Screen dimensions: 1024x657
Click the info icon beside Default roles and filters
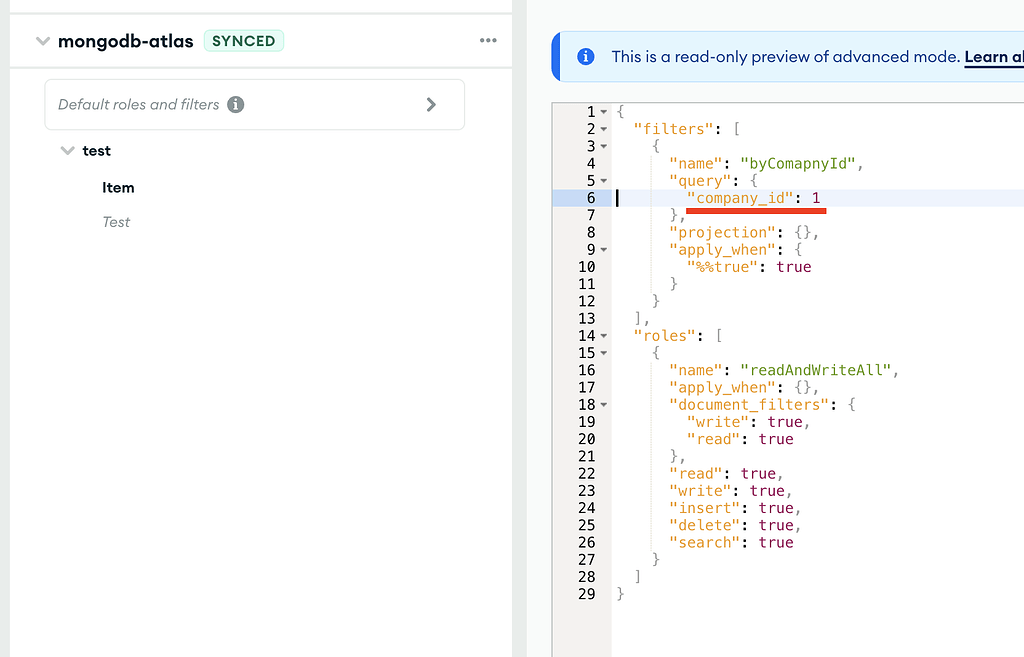click(x=236, y=105)
